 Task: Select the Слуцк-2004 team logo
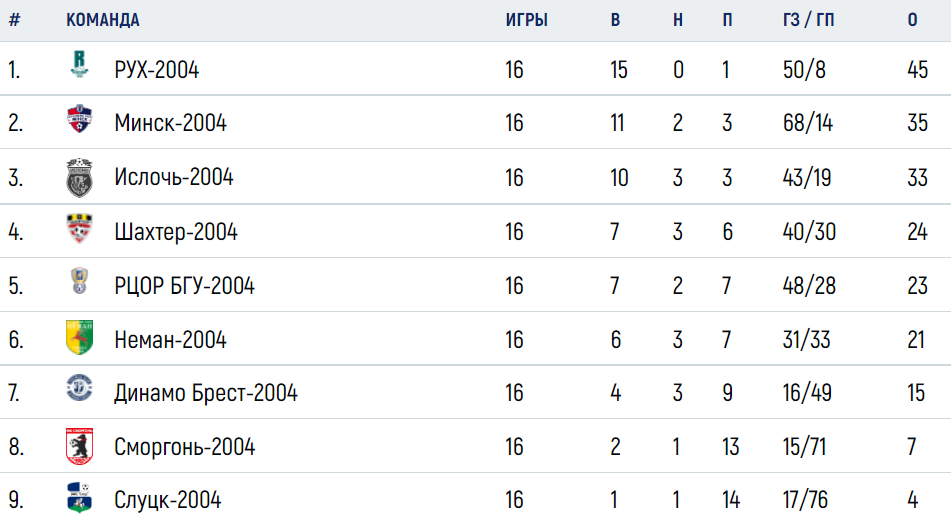tap(79, 498)
